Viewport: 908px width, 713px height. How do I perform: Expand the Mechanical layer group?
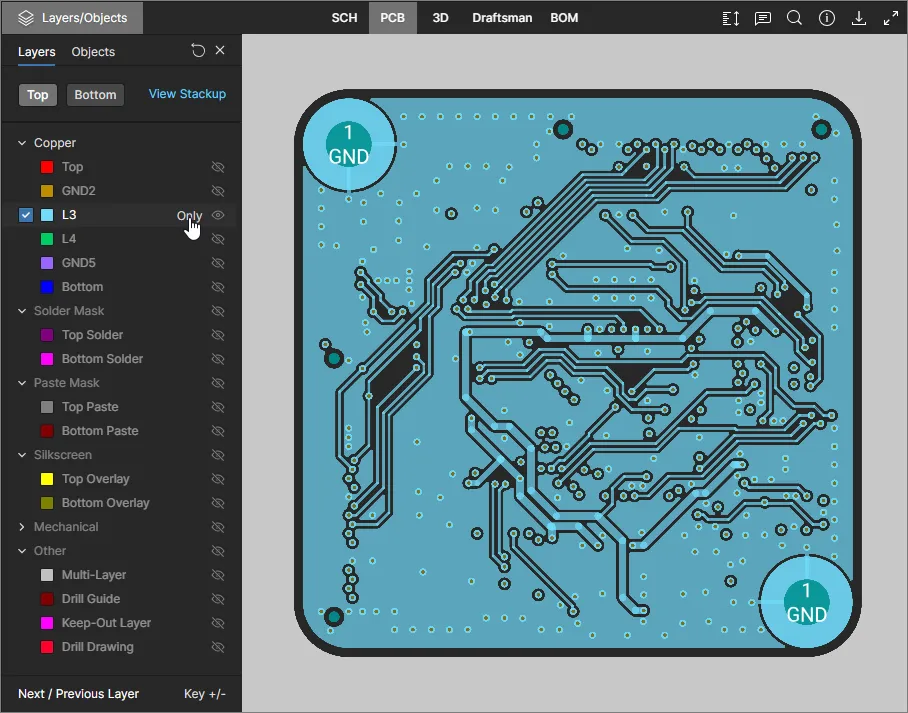(x=22, y=527)
